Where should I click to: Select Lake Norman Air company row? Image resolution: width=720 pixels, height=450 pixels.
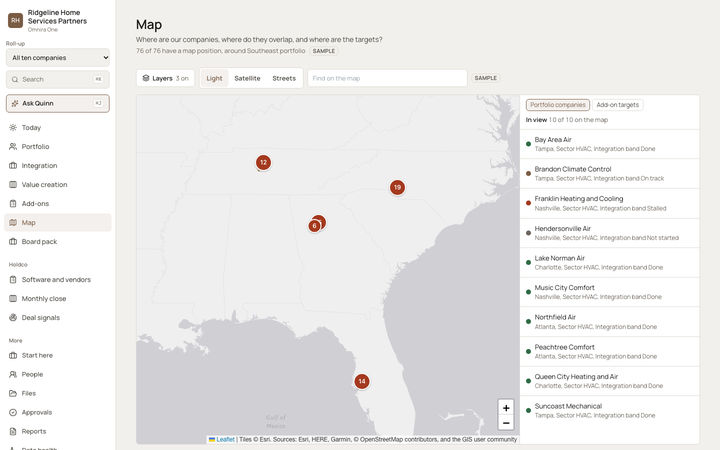(610, 263)
